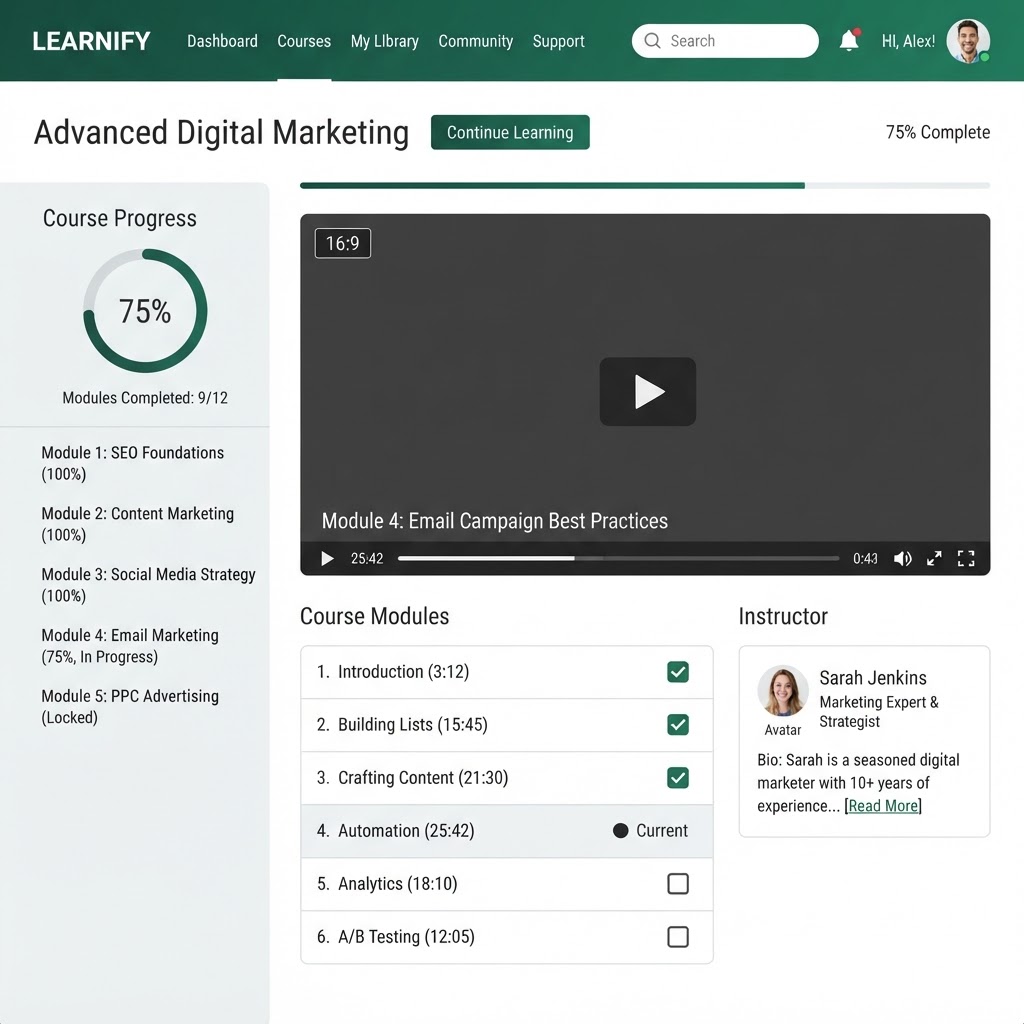Select Module 3: Social Media Strategy

(x=148, y=584)
